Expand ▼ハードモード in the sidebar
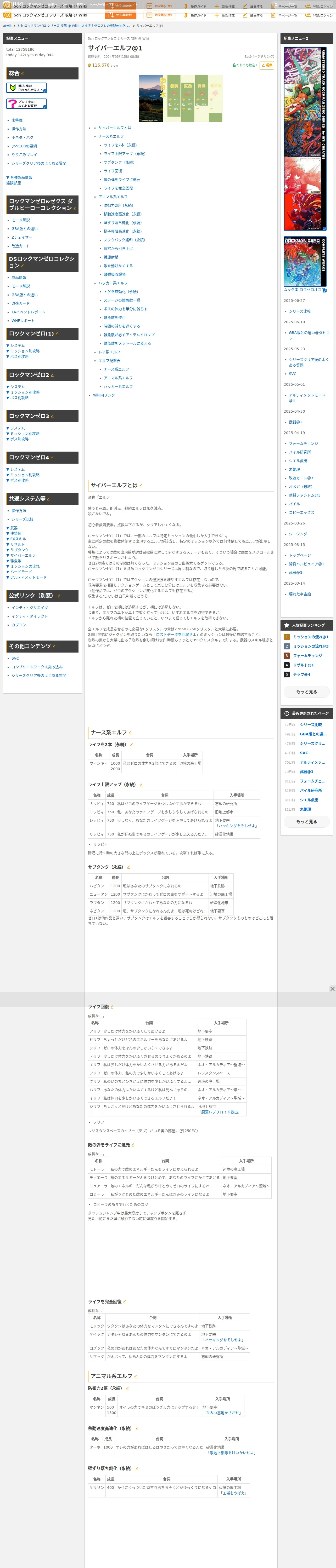This screenshot has width=336, height=1568. click(x=20, y=572)
